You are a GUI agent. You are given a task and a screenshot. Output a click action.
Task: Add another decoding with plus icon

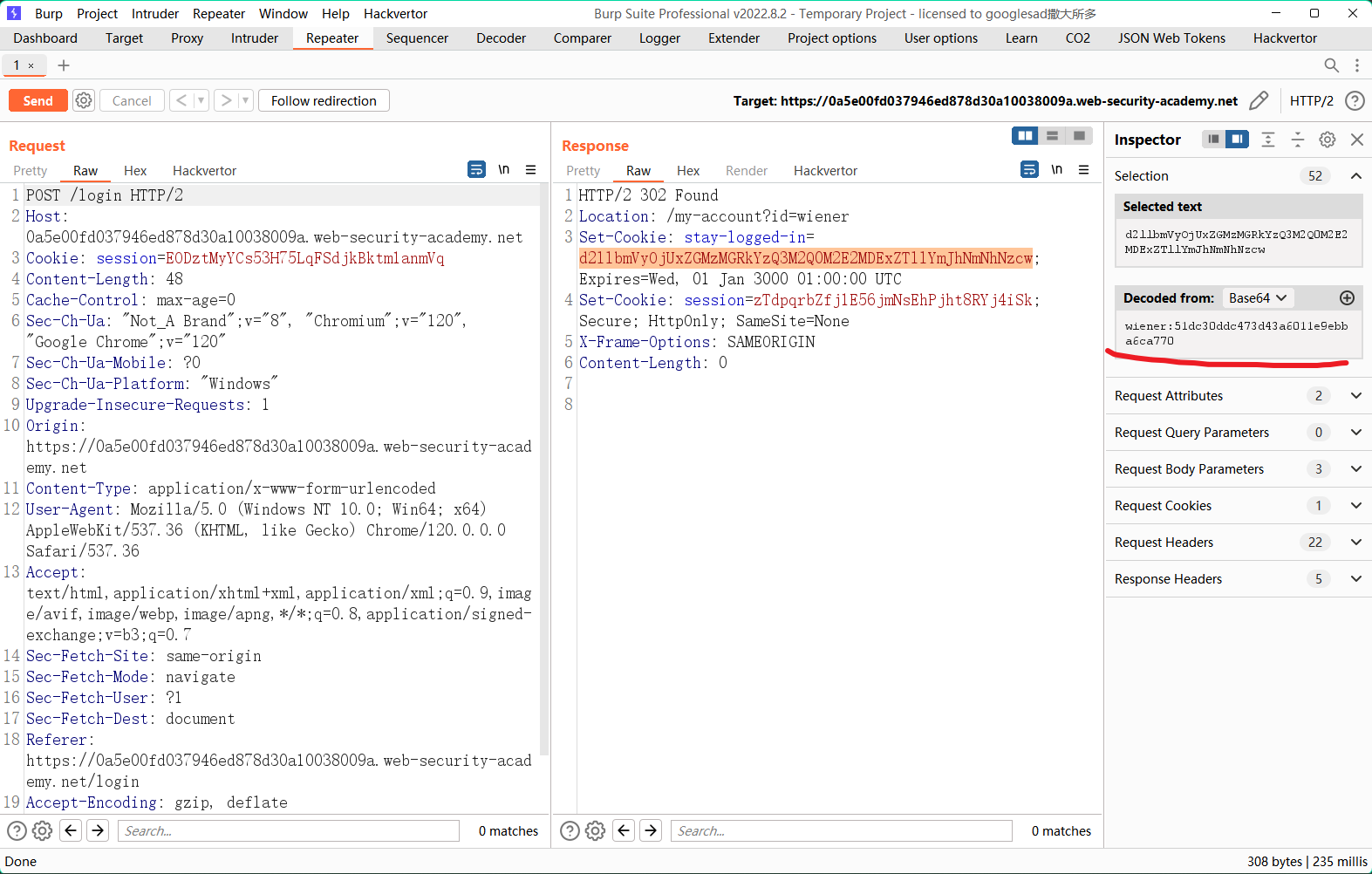coord(1347,297)
